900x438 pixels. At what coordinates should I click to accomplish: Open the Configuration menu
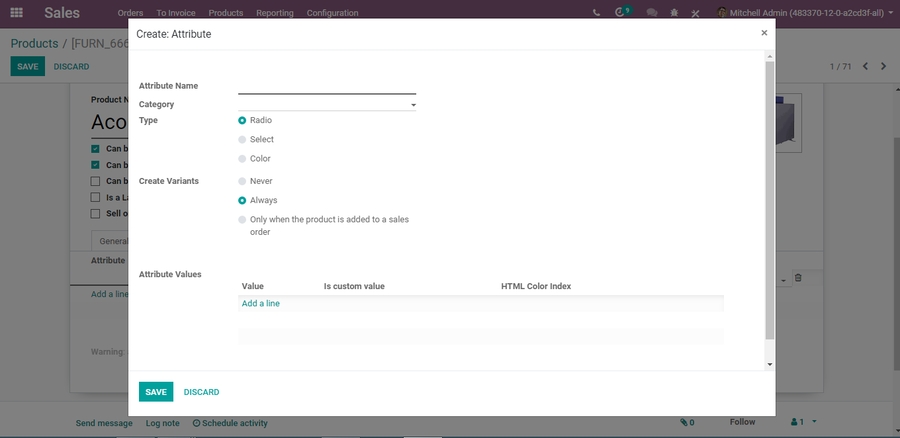pos(332,13)
